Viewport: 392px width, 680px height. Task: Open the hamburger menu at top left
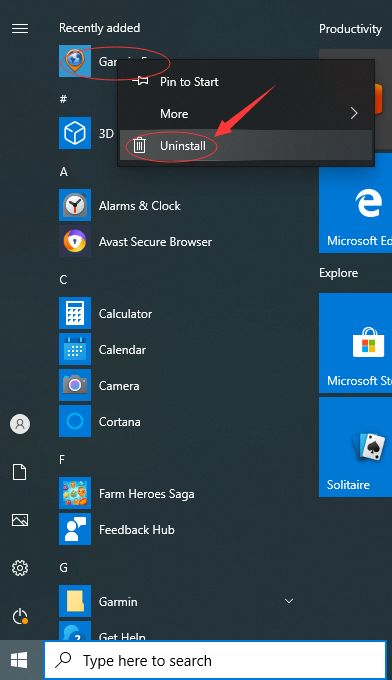(x=20, y=29)
